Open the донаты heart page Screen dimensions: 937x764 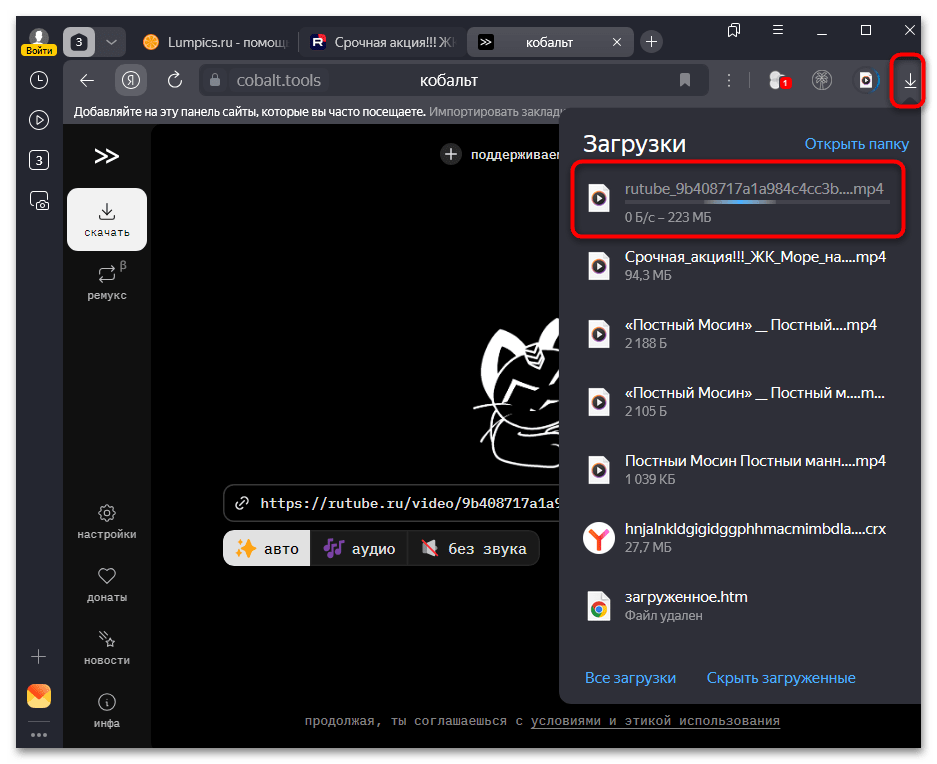point(106,585)
